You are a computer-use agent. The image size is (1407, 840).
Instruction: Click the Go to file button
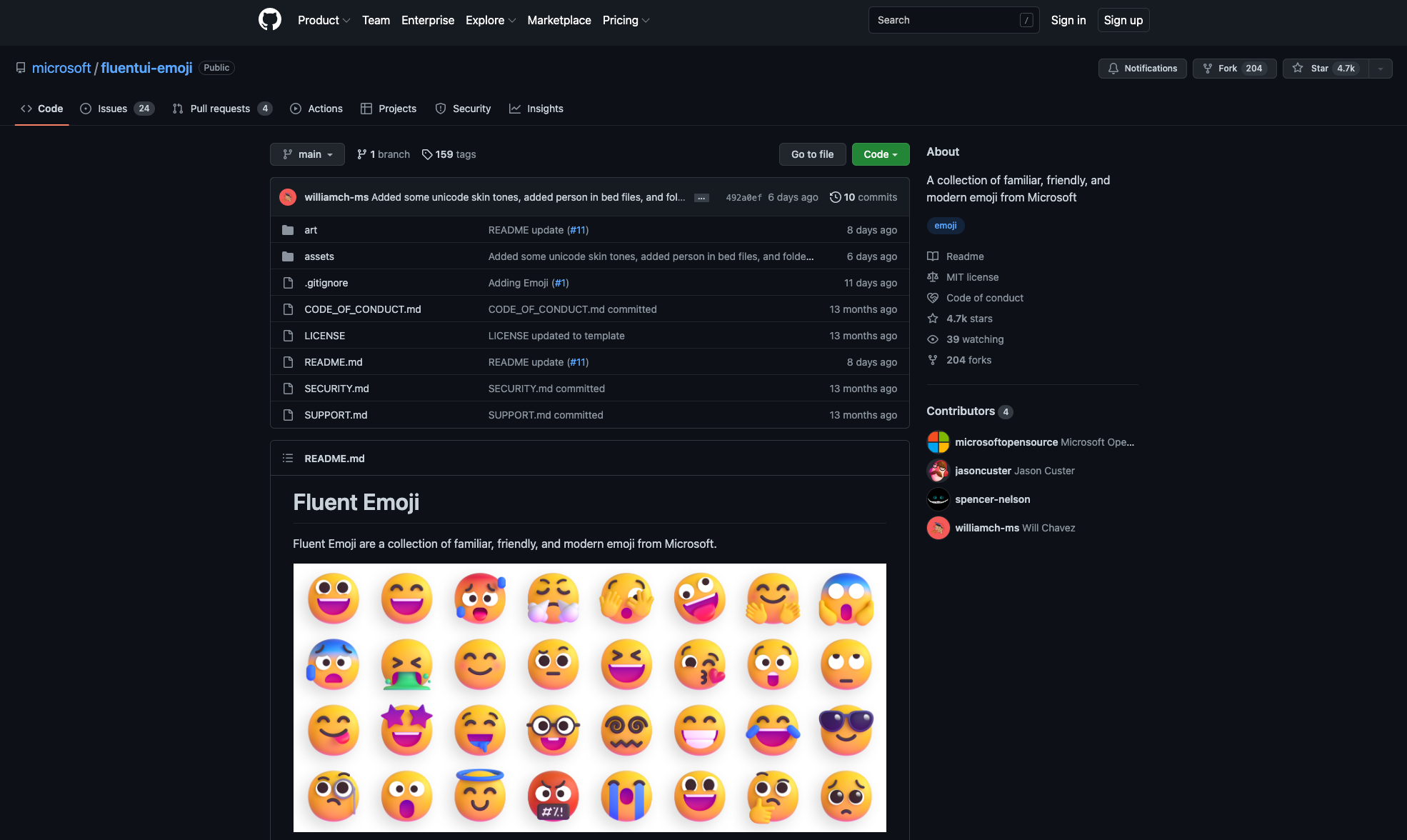[x=812, y=154]
